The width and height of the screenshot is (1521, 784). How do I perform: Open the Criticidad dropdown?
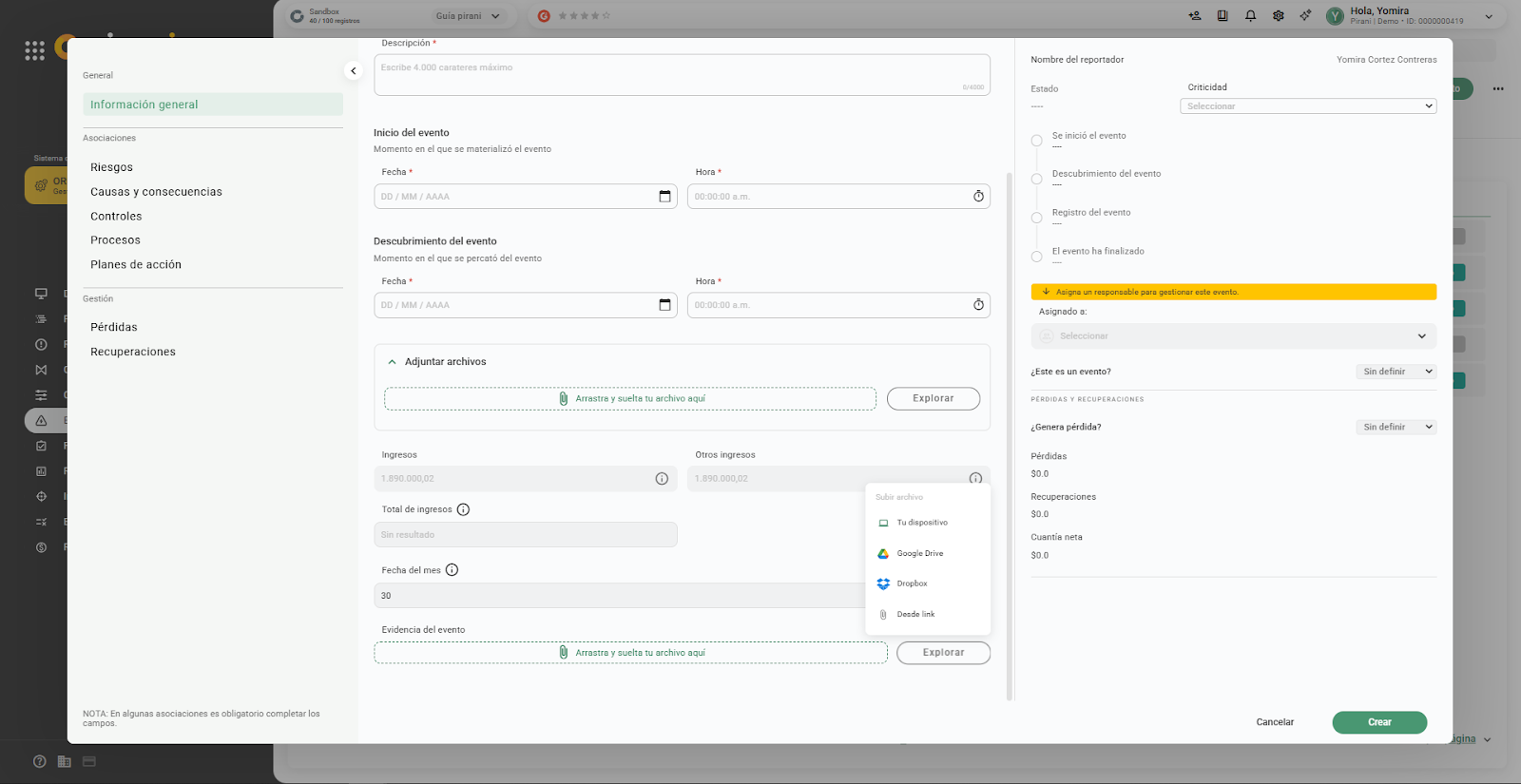1307,106
